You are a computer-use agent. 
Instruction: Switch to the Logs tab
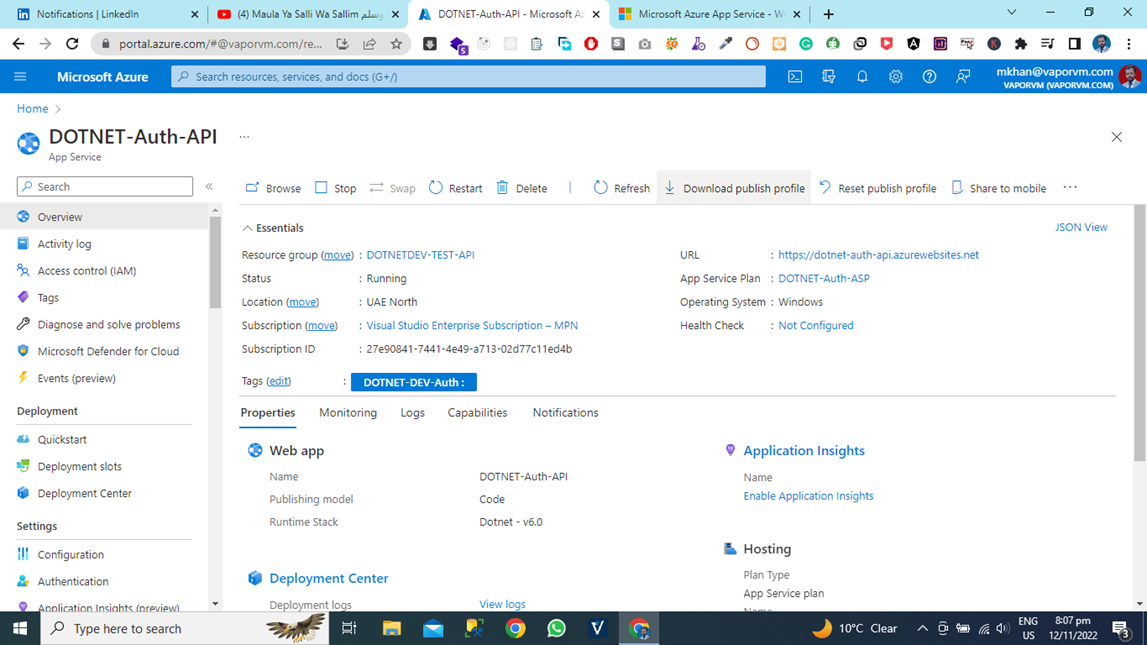coord(412,412)
